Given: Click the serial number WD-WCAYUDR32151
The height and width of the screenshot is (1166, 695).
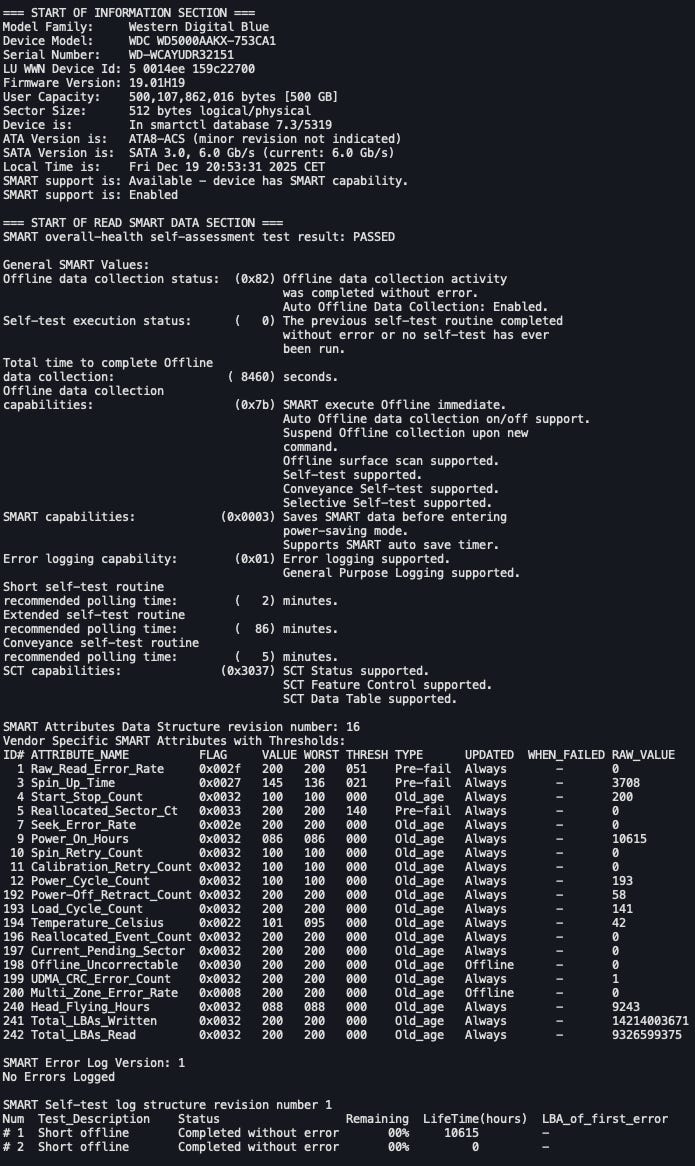Looking at the screenshot, I should tap(181, 54).
